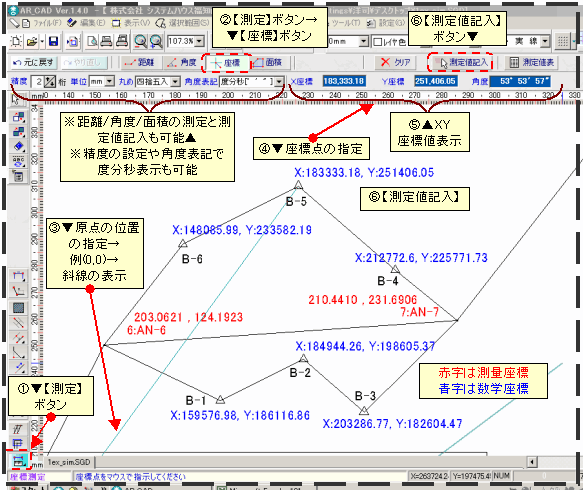
Task: Open the line width mm dropdown
Action: [364, 41]
